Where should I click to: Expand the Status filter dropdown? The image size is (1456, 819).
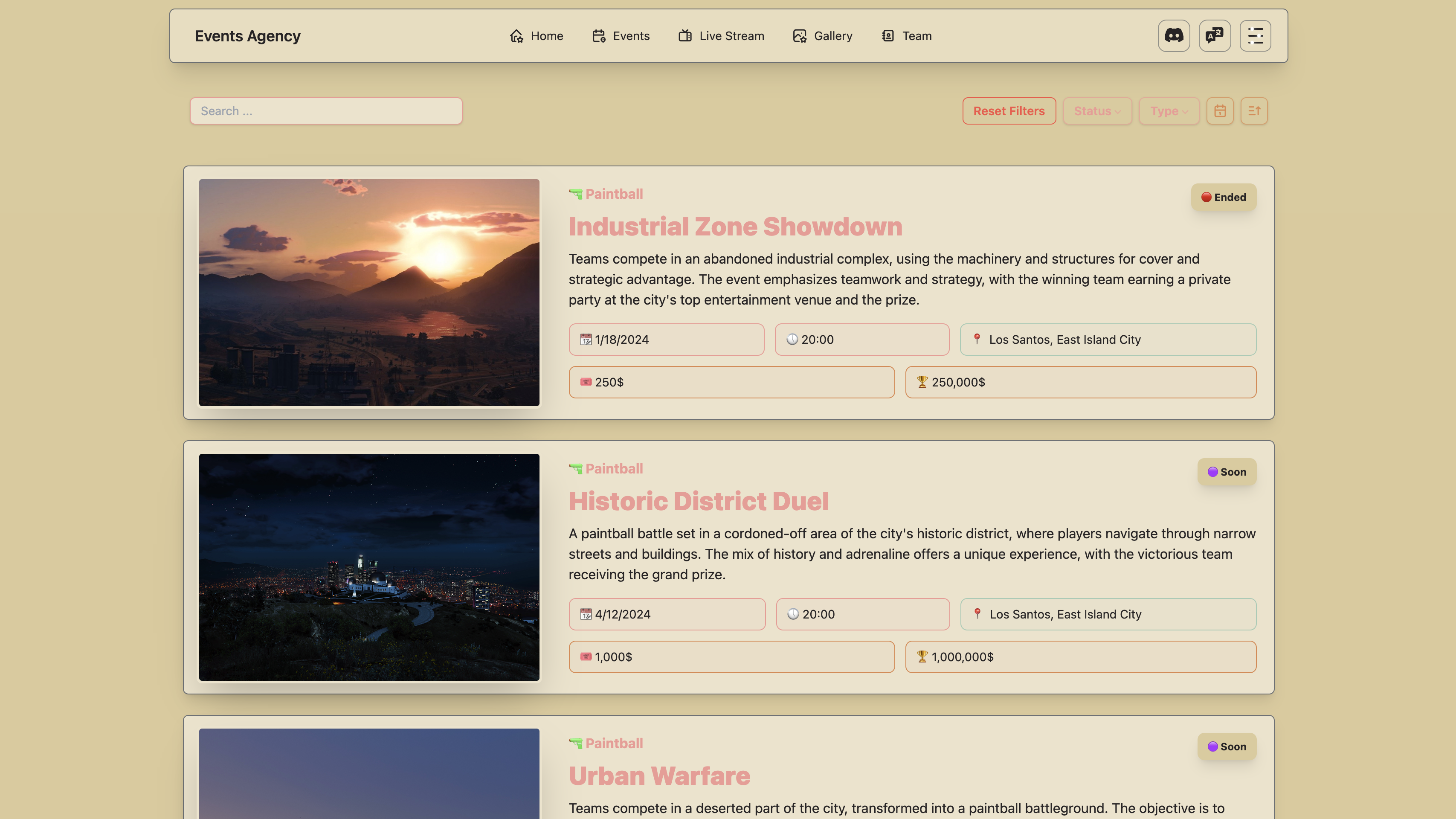[x=1096, y=111]
